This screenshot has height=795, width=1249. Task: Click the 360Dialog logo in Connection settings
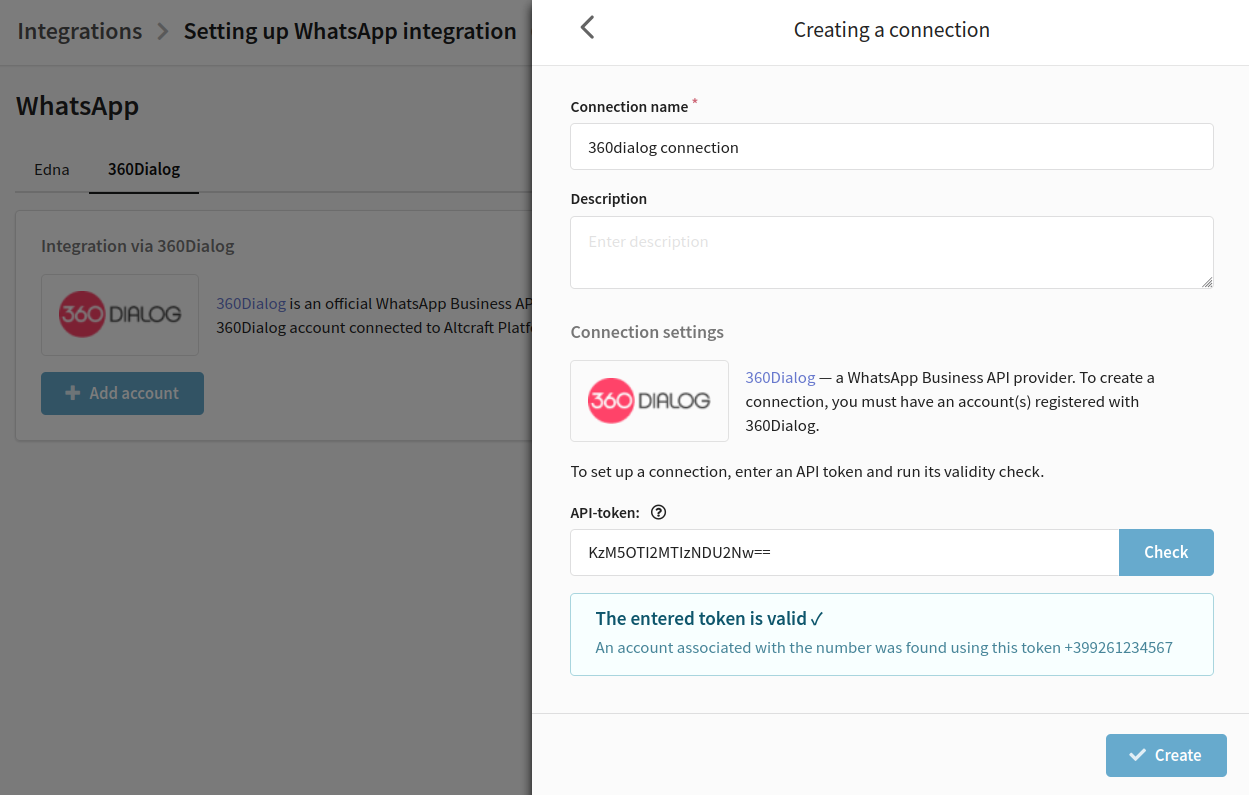pyautogui.click(x=649, y=401)
